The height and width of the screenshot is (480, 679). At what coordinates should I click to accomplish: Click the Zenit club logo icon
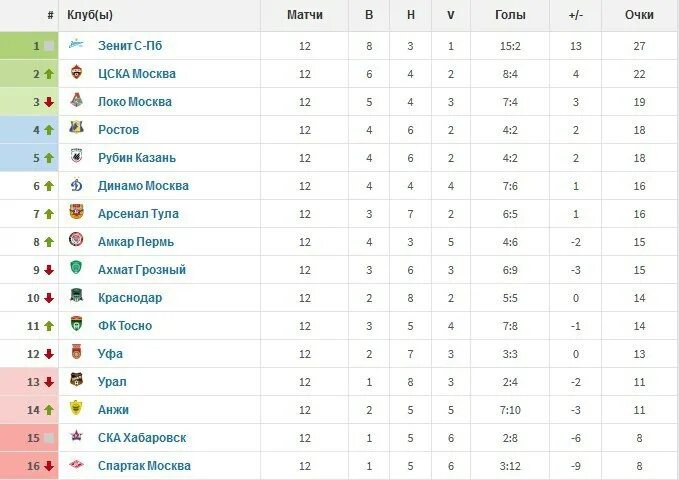click(x=76, y=44)
